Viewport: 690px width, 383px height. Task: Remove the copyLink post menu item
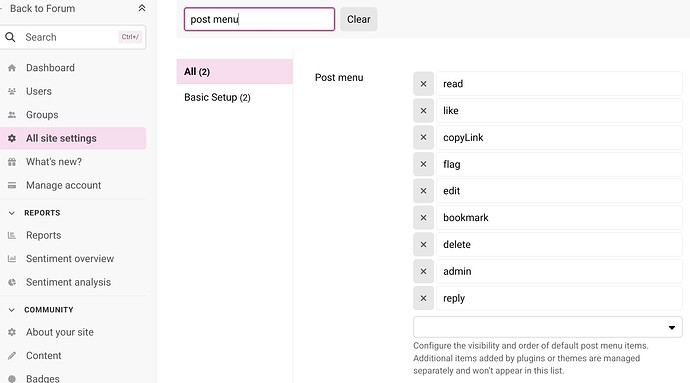423,137
